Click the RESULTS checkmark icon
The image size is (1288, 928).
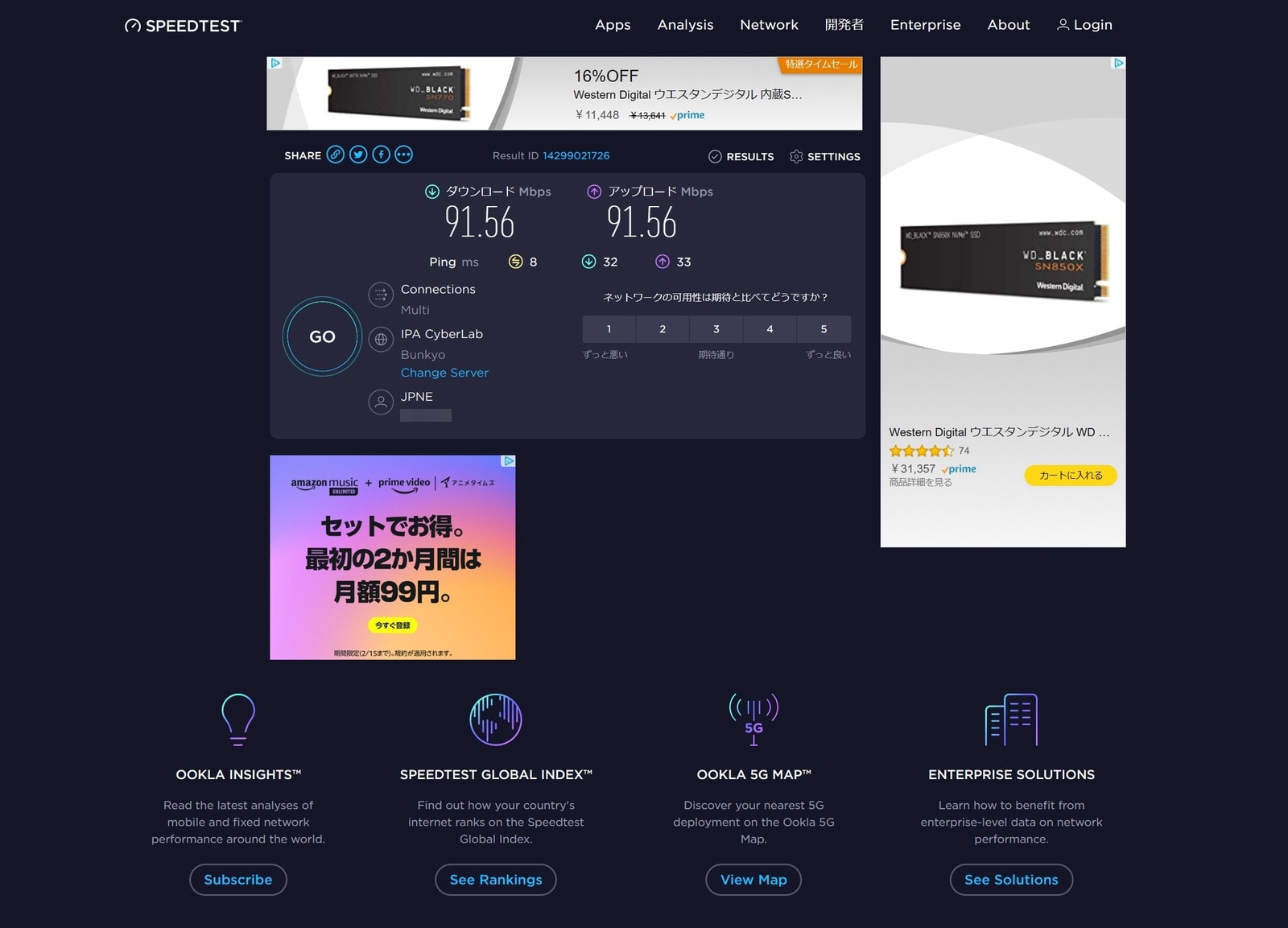click(x=715, y=156)
